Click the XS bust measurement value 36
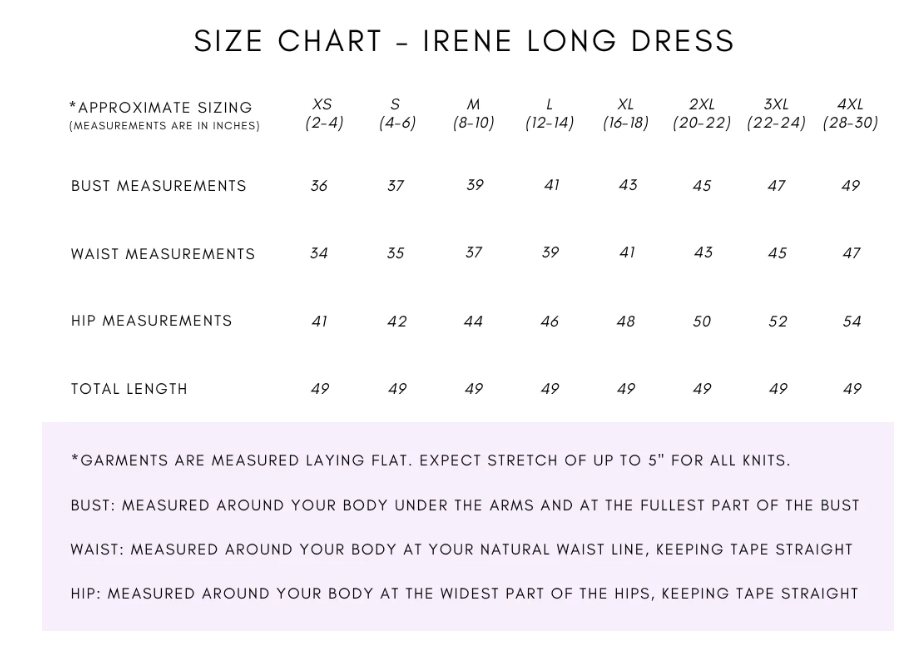This screenshot has width=914, height=660. click(x=319, y=186)
